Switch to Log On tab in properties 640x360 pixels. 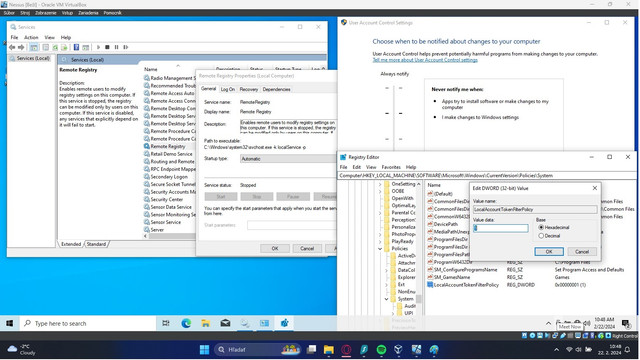point(228,89)
